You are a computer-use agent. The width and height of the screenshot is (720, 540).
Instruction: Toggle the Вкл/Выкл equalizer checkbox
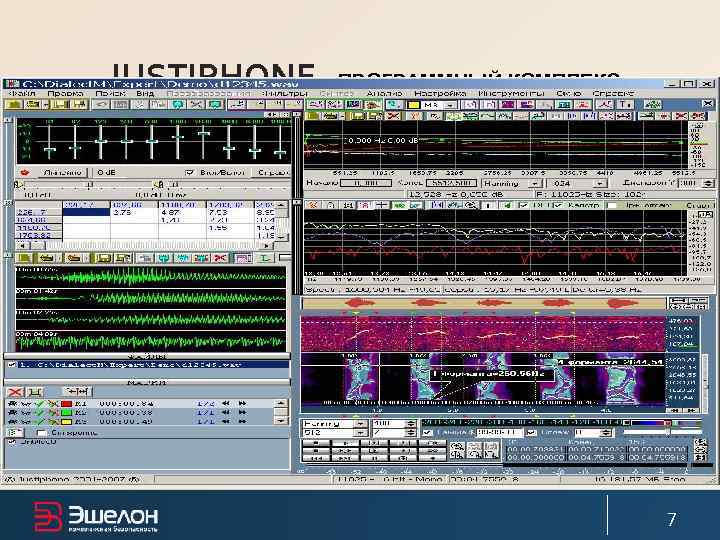pyautogui.click(x=189, y=173)
